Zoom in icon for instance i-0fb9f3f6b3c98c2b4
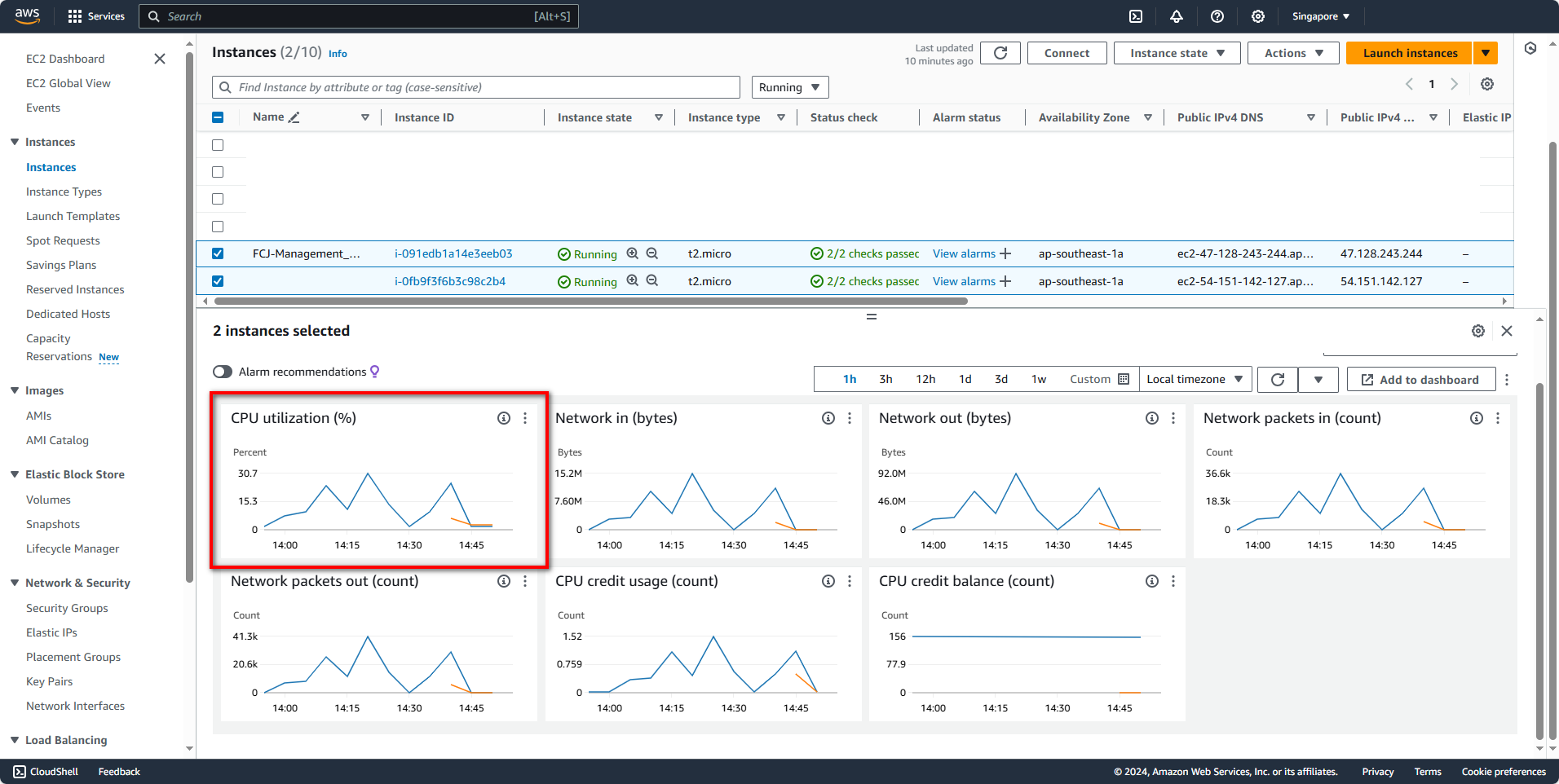 point(633,280)
